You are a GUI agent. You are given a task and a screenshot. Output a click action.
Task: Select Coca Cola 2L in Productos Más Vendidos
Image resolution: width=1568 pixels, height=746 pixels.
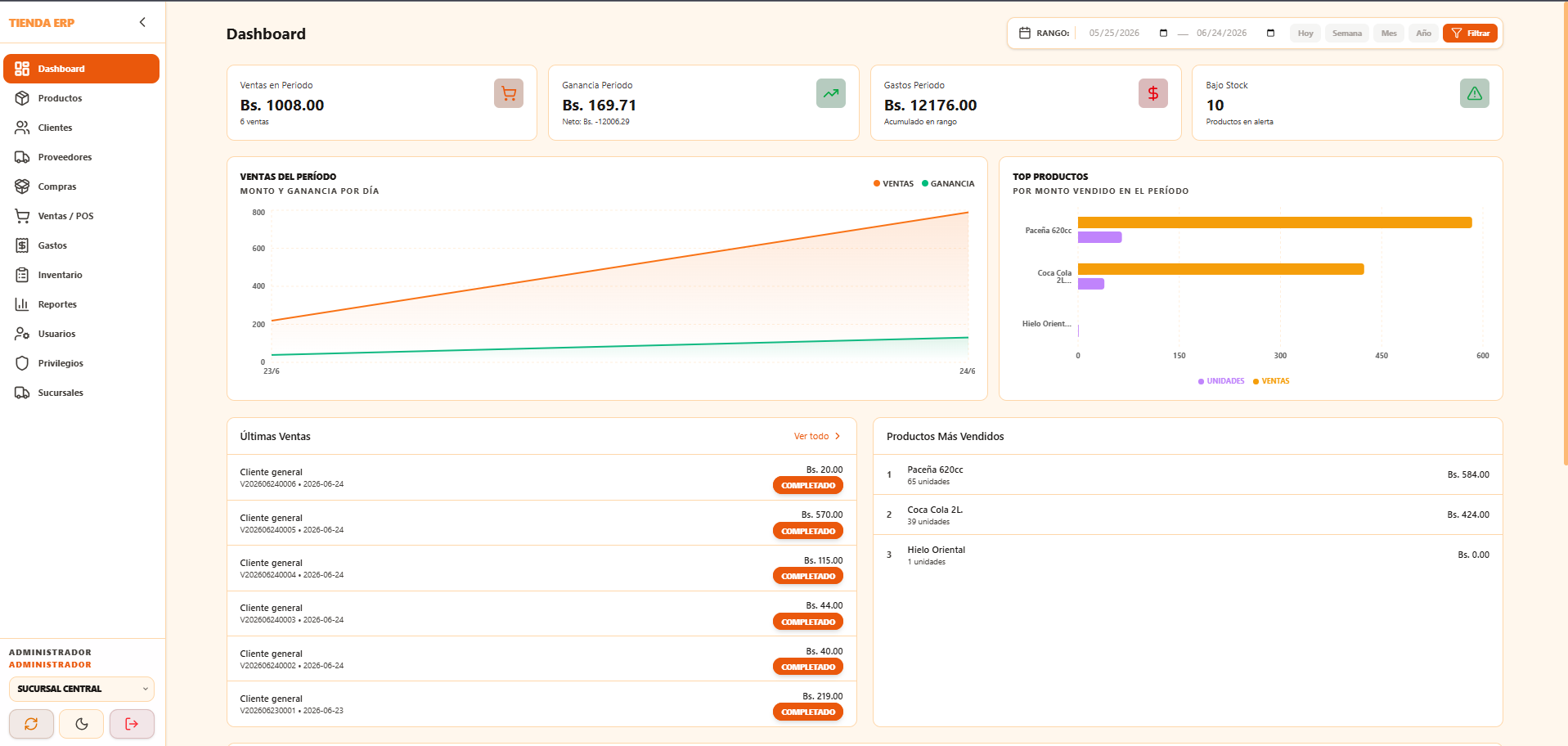[1188, 515]
